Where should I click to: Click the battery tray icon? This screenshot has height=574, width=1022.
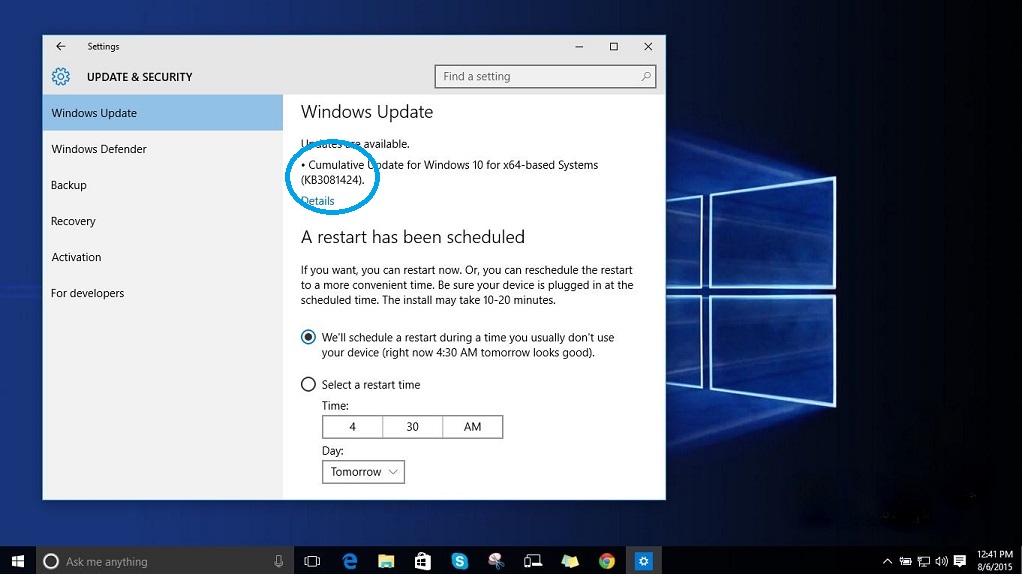click(x=905, y=561)
